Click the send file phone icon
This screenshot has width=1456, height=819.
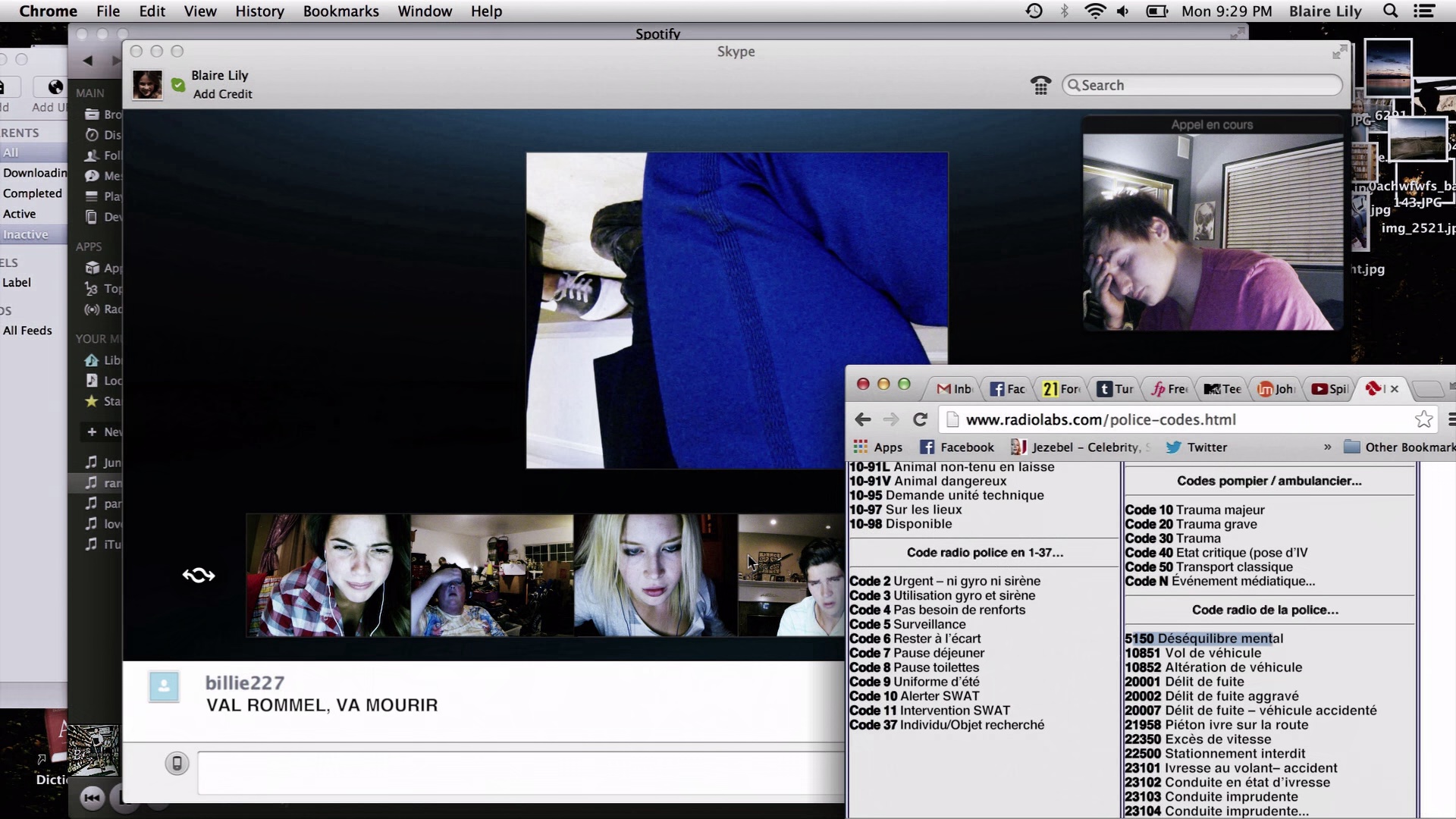[177, 763]
